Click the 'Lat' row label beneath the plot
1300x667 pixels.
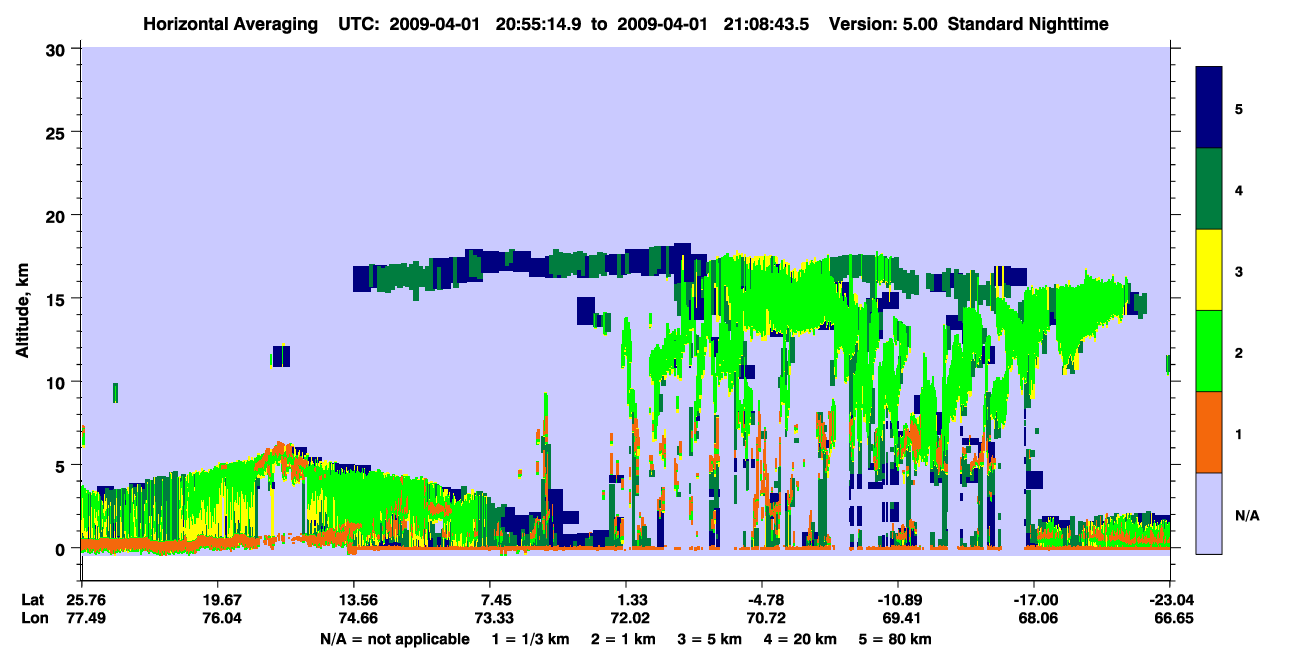[x=32, y=600]
